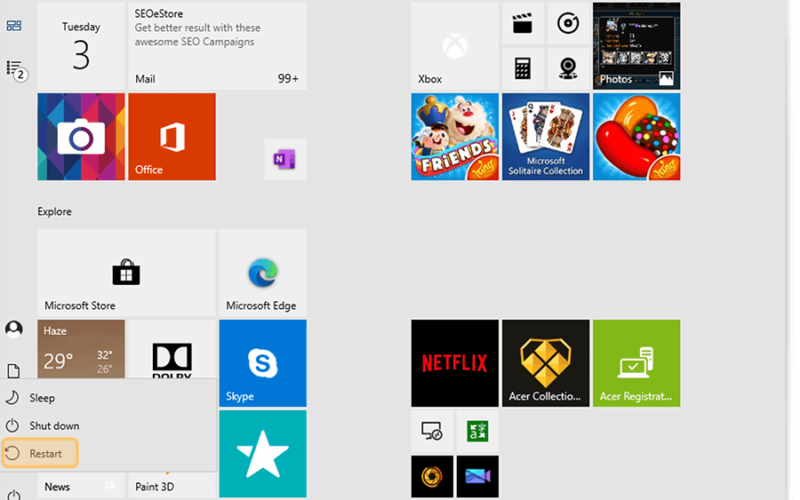This screenshot has width=800, height=500.
Task: Open the Paint 3D tile
Action: [172, 485]
